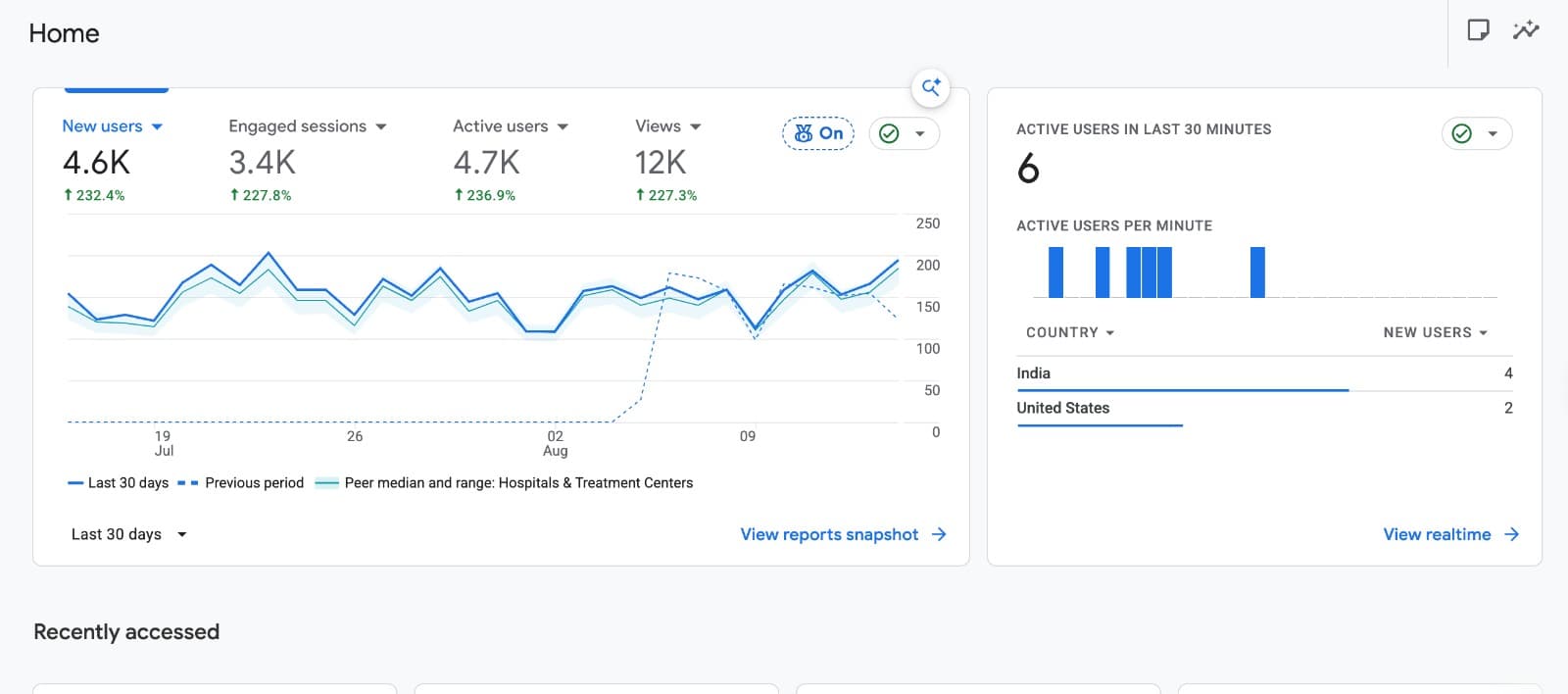Image resolution: width=1568 pixels, height=694 pixels.
Task: Expand the dropdown next to realtime card checkmark
Action: point(1493,133)
